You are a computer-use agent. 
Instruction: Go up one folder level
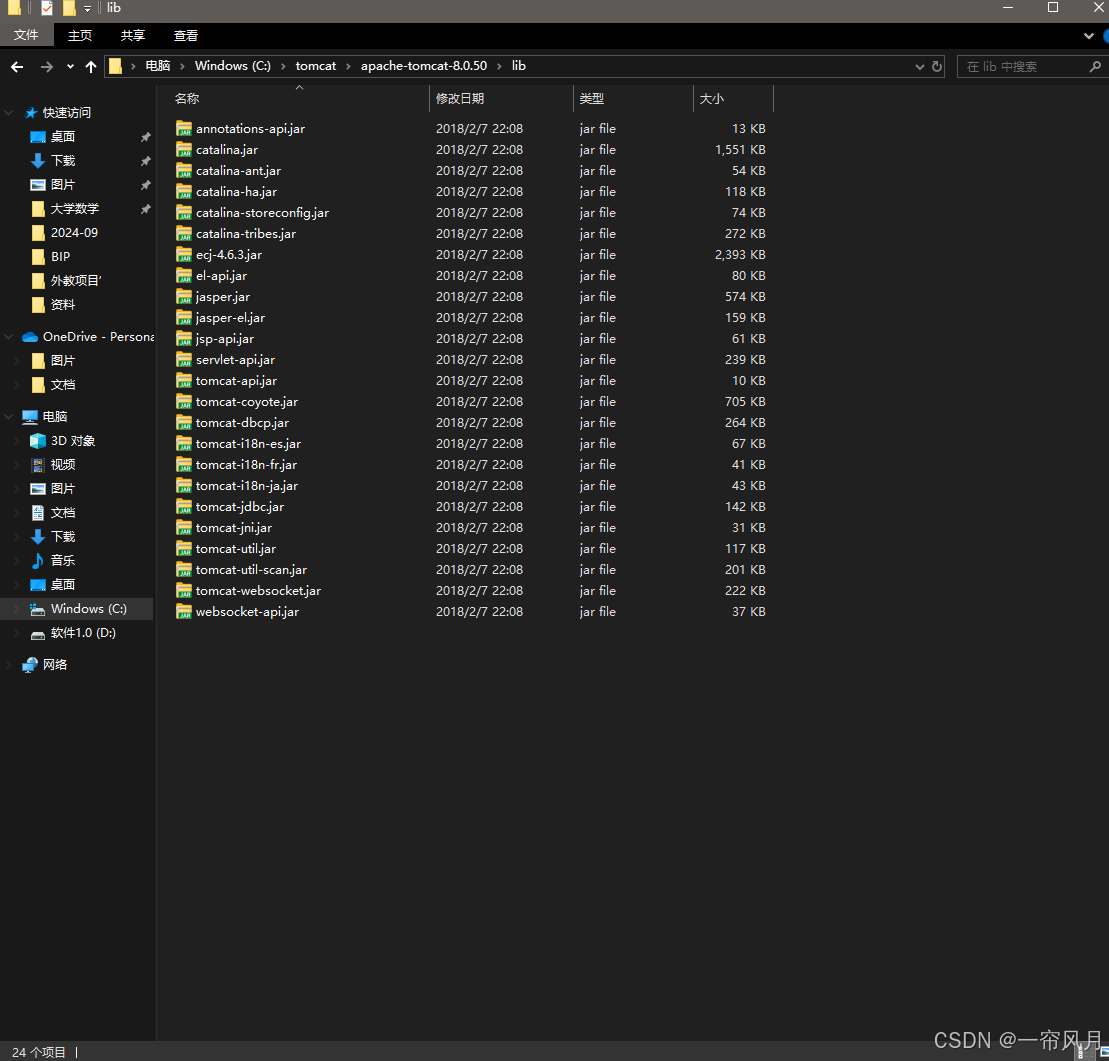click(x=91, y=66)
